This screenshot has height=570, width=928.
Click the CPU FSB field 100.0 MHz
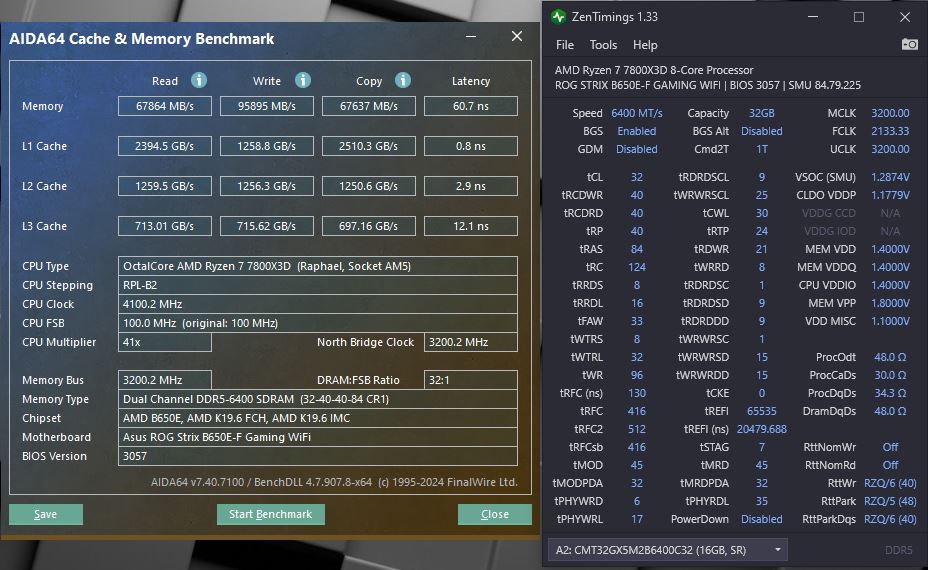click(x=318, y=323)
